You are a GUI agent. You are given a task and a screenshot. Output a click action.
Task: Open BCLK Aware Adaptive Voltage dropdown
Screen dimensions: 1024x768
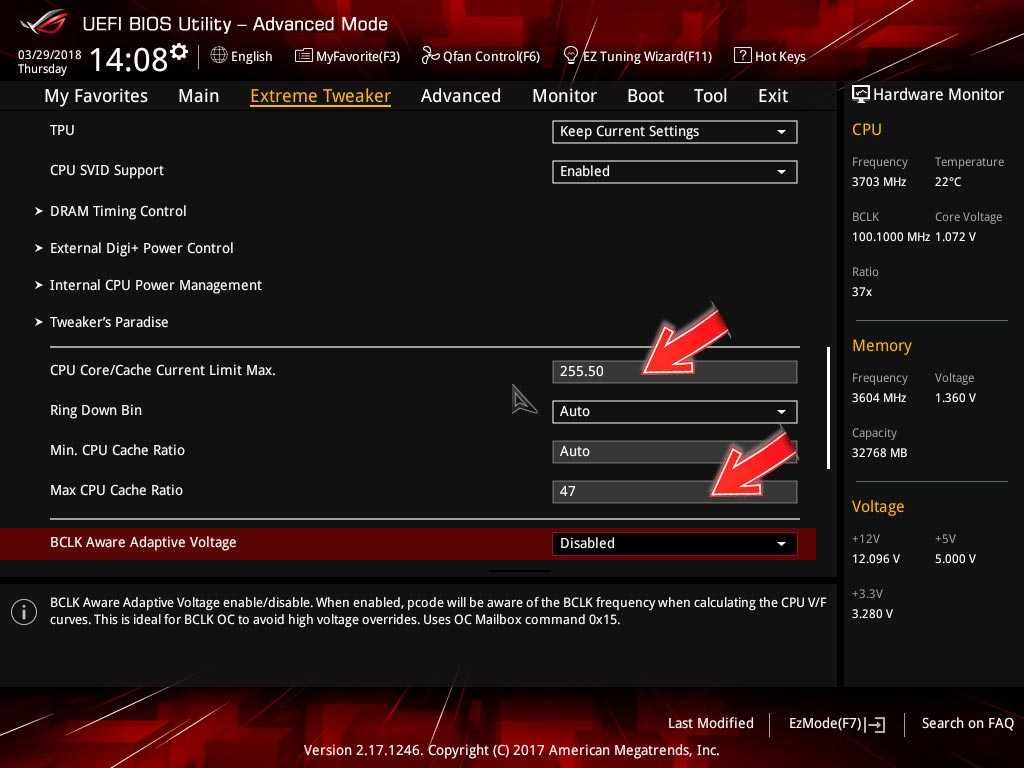[675, 543]
